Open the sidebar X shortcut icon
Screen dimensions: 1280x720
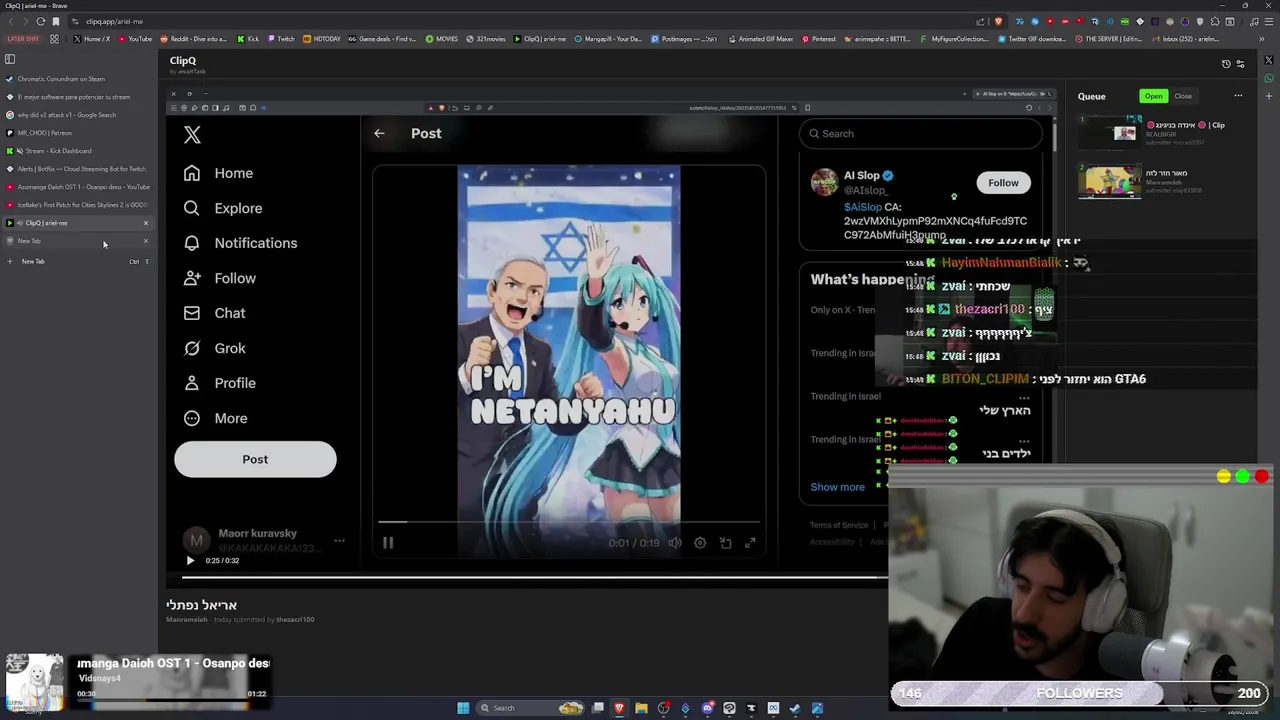tap(1269, 60)
